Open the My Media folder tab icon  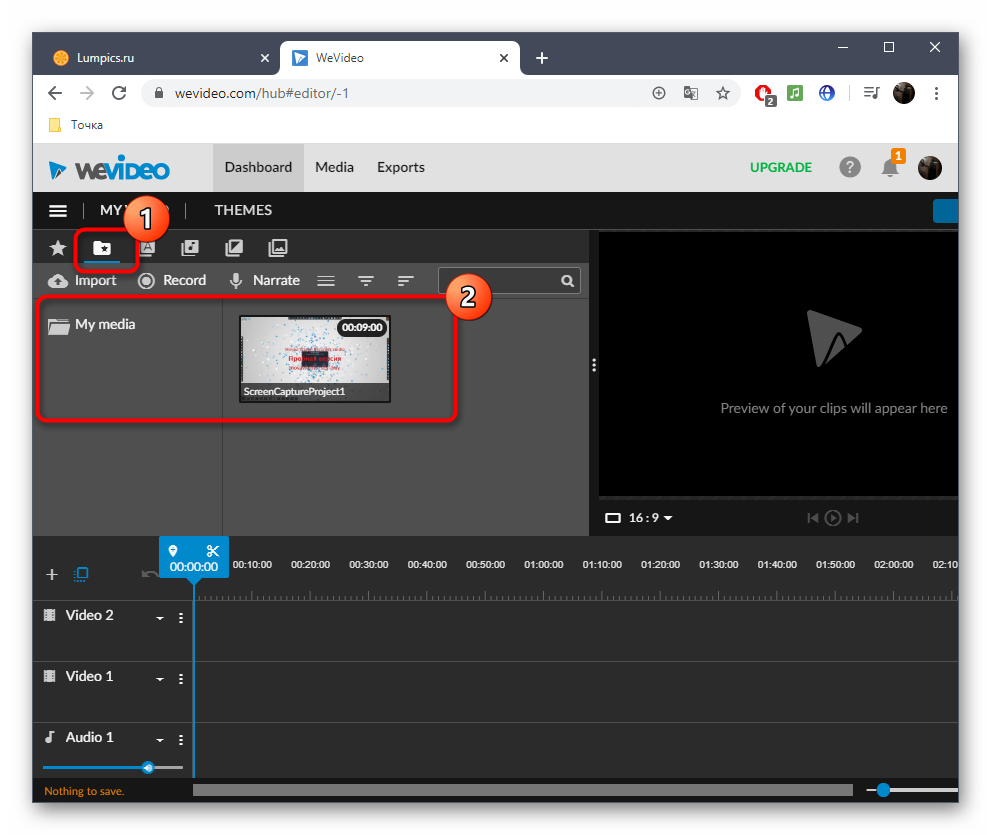coord(102,248)
